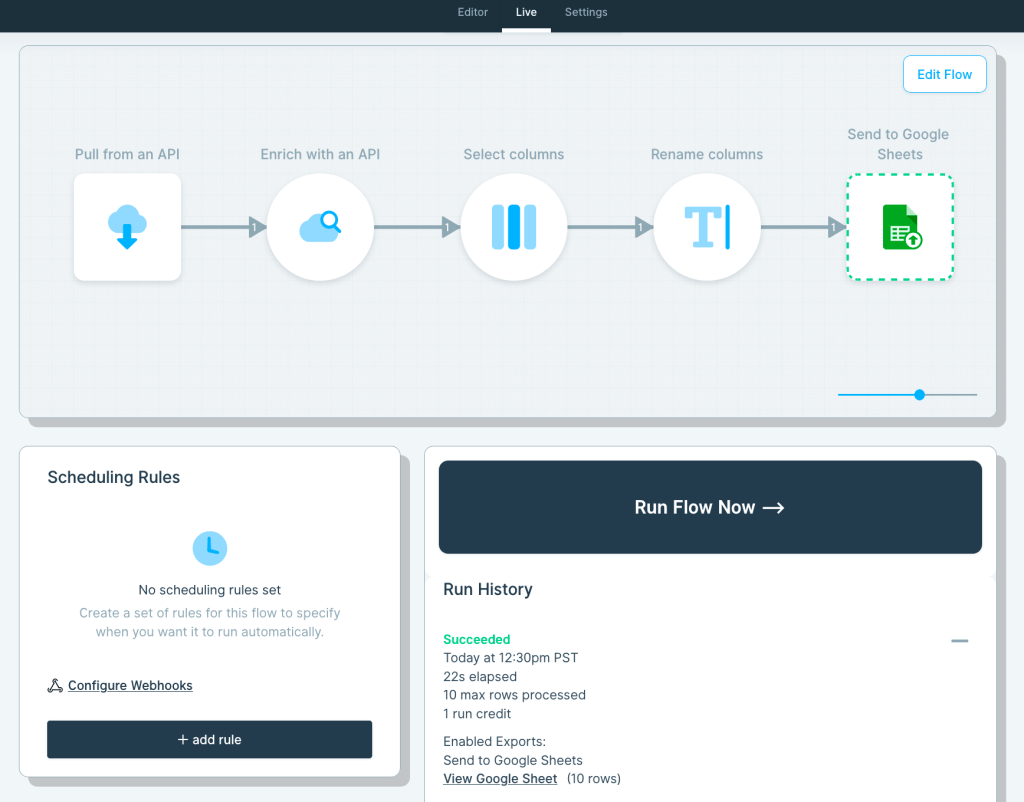This screenshot has height=802, width=1024.
Task: Click the arrow icon on Run Flow Now
Action: point(773,507)
